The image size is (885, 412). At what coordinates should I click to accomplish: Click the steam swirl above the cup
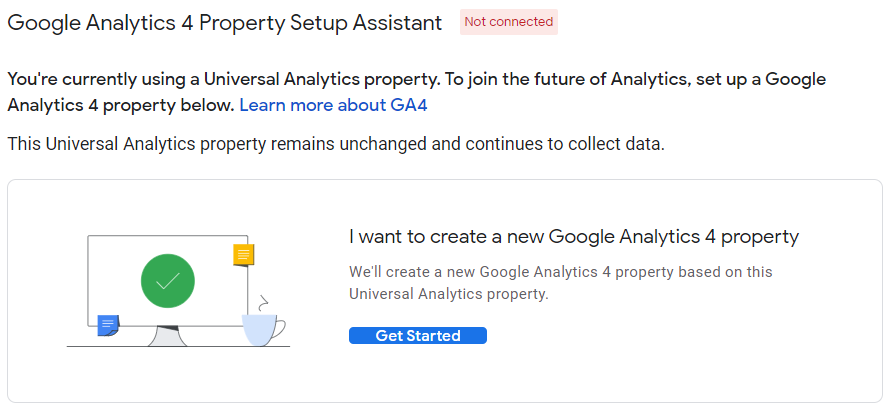[262, 304]
